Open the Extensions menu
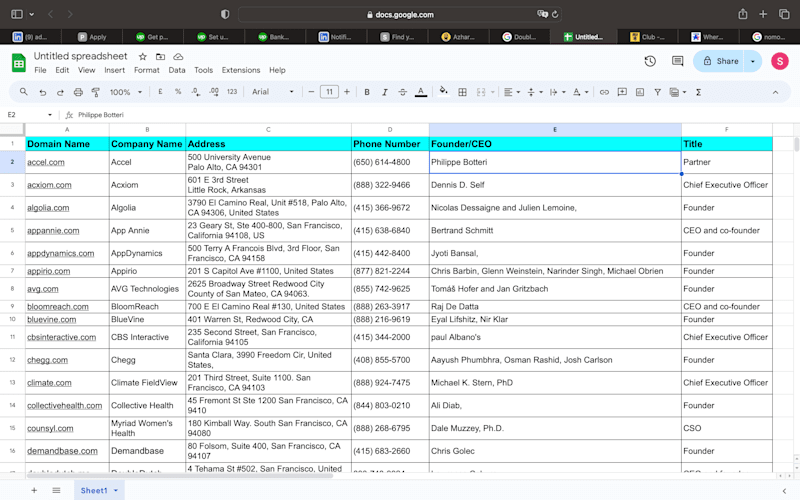 point(241,70)
